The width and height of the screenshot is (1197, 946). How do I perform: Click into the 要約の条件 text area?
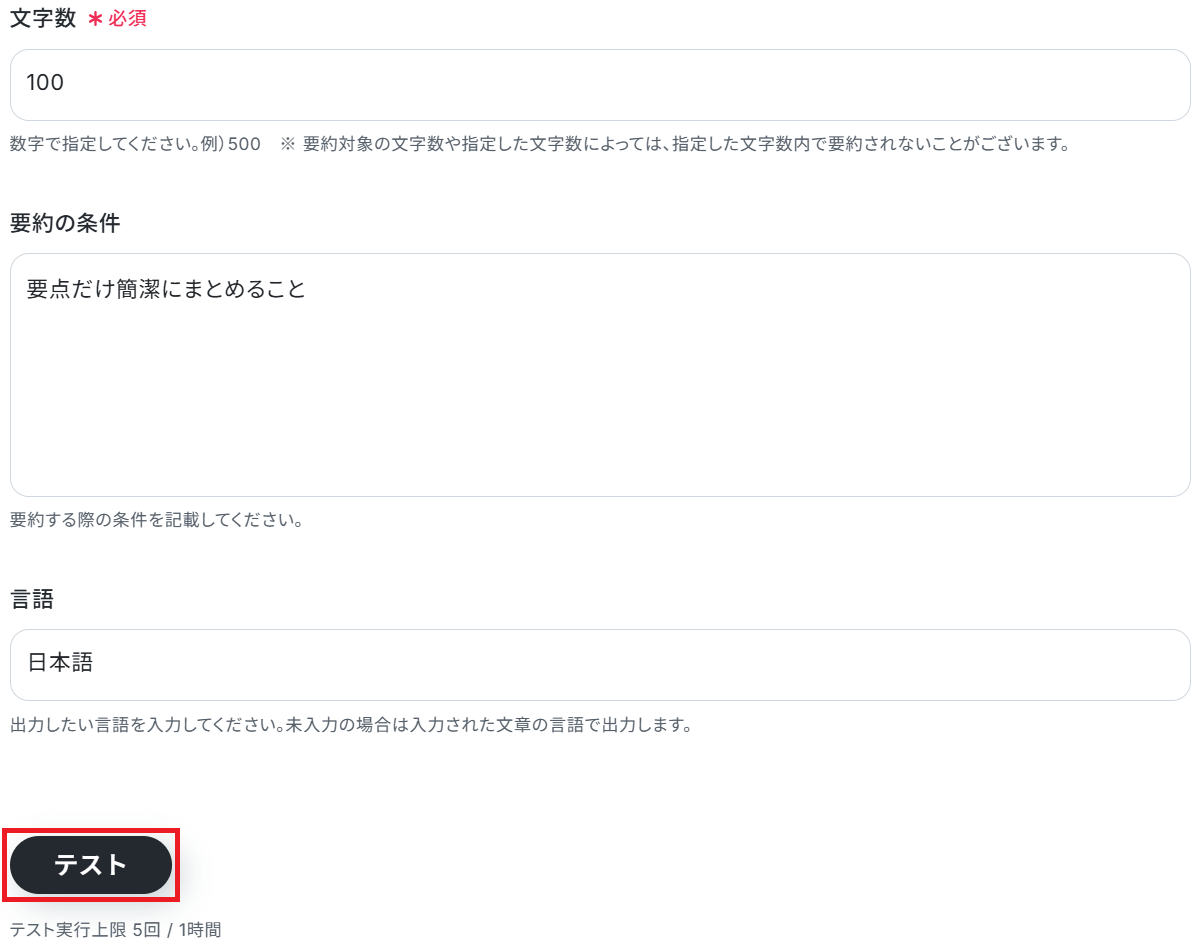[x=600, y=375]
